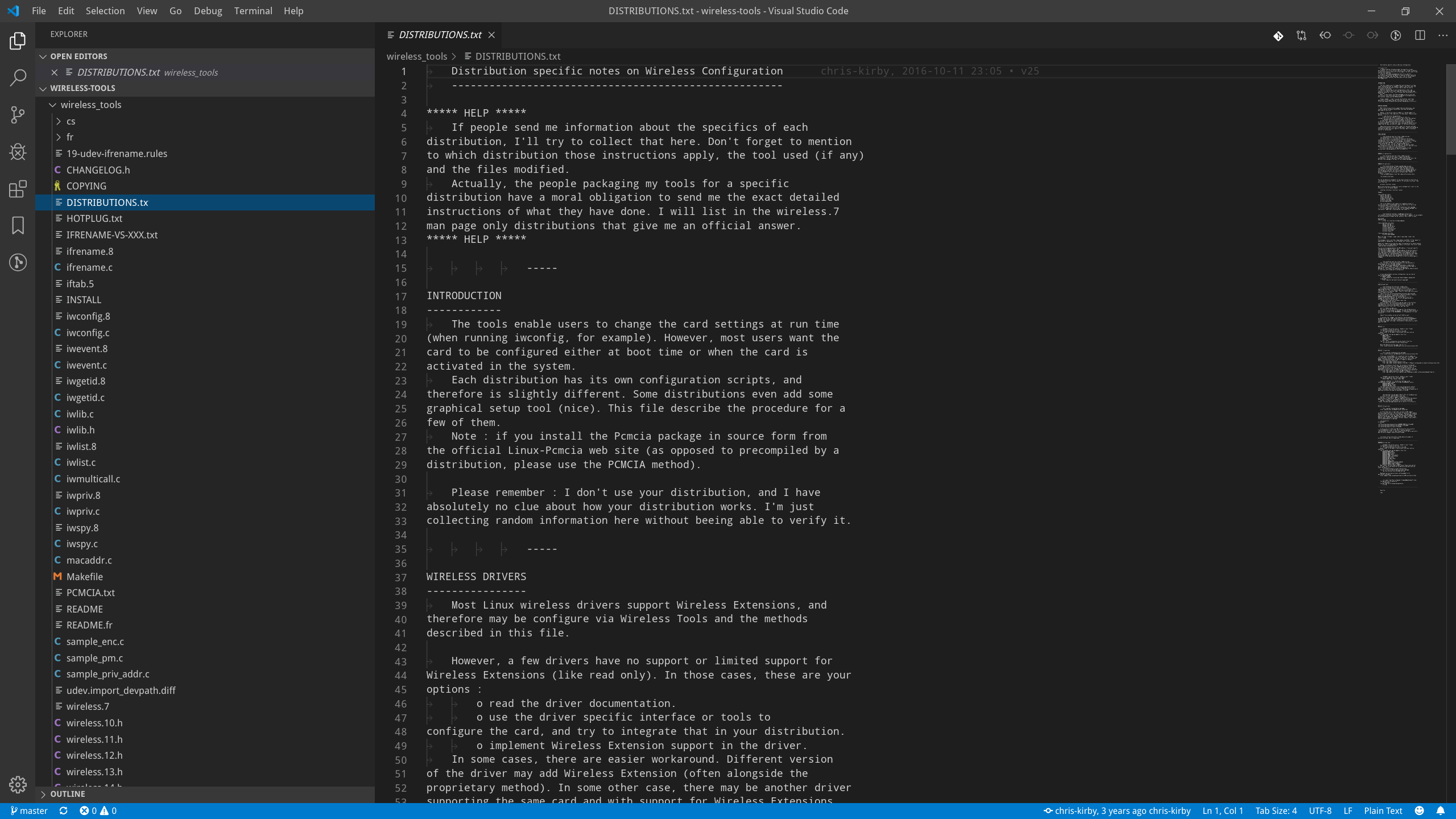Open Source Control from the Activity Bar

click(18, 115)
